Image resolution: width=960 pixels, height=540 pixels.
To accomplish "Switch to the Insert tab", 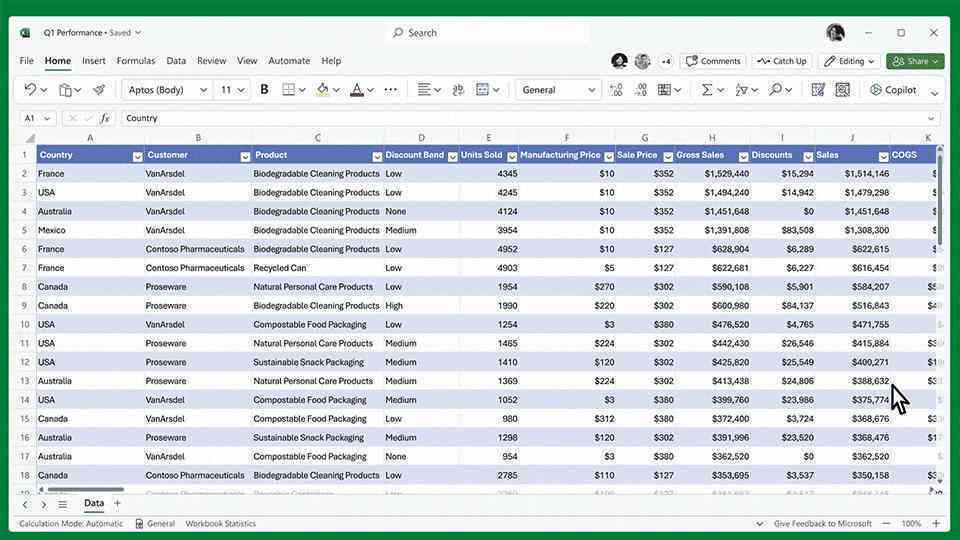I will [94, 61].
